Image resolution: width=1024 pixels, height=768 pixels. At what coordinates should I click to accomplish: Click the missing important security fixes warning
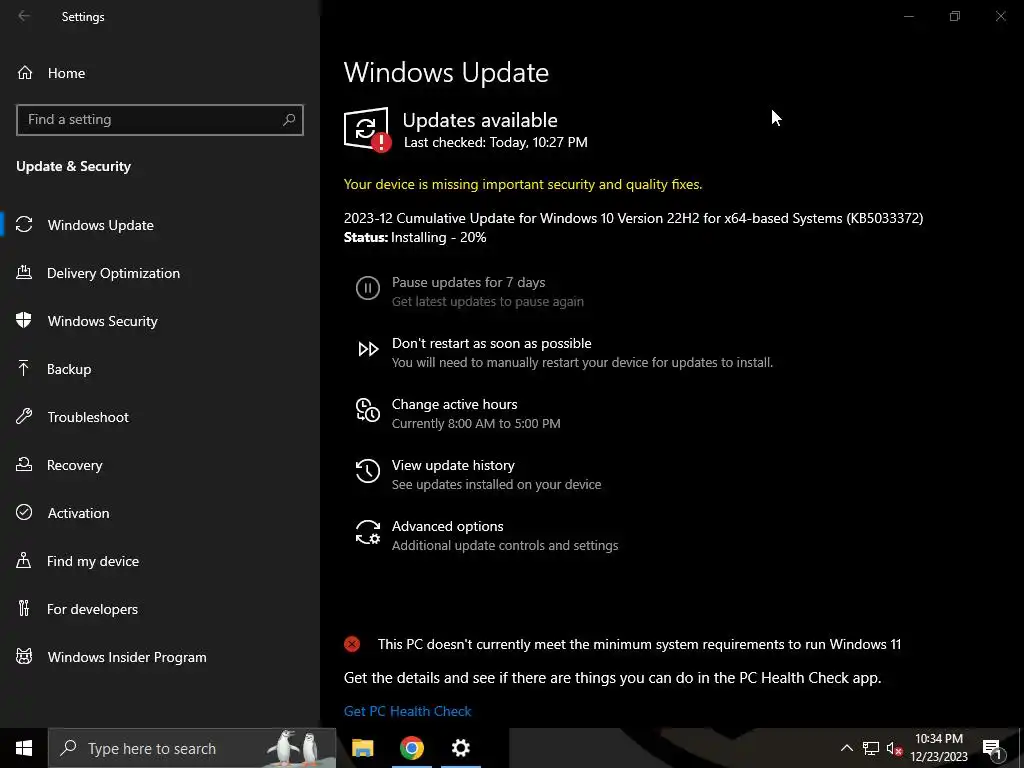[x=523, y=184]
